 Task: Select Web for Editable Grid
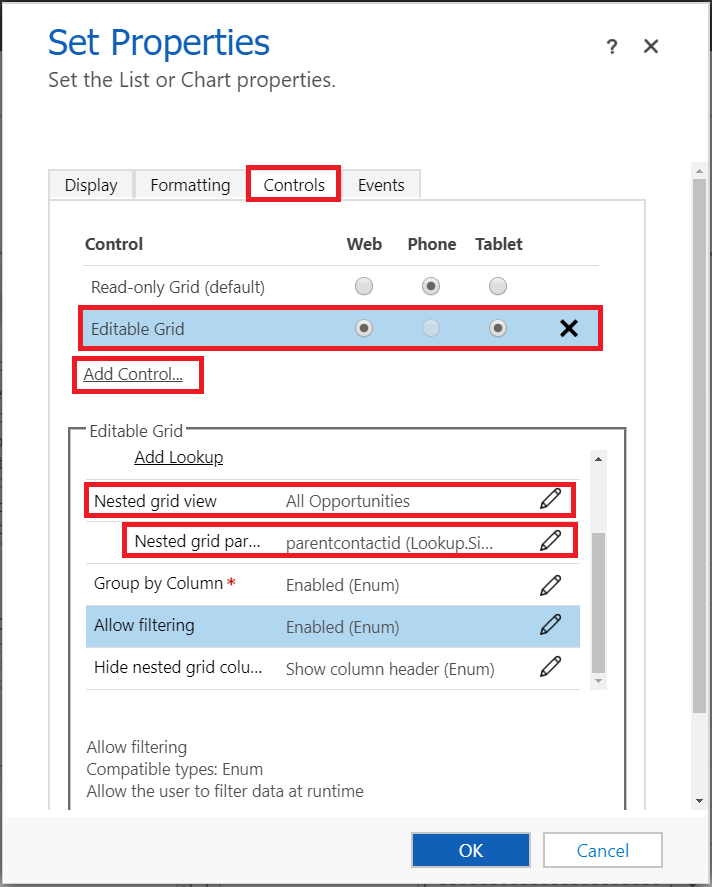point(364,328)
